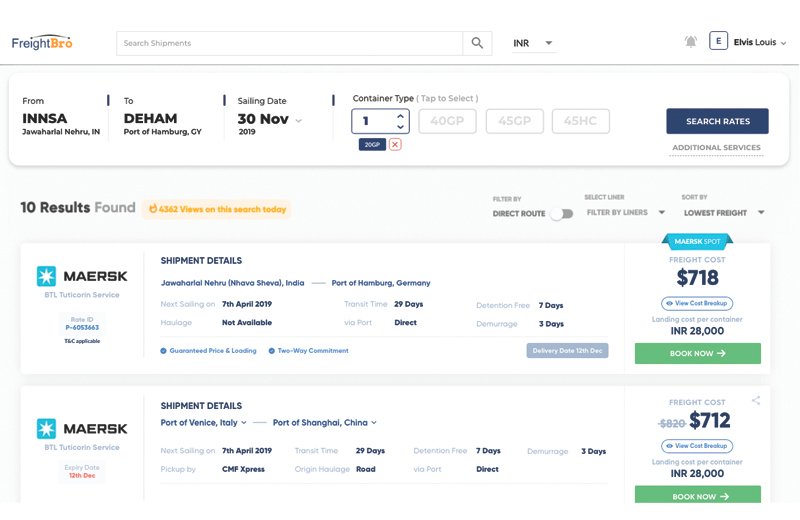Click CMF Xpress pickup value
This screenshot has width=800, height=520.
click(x=243, y=469)
